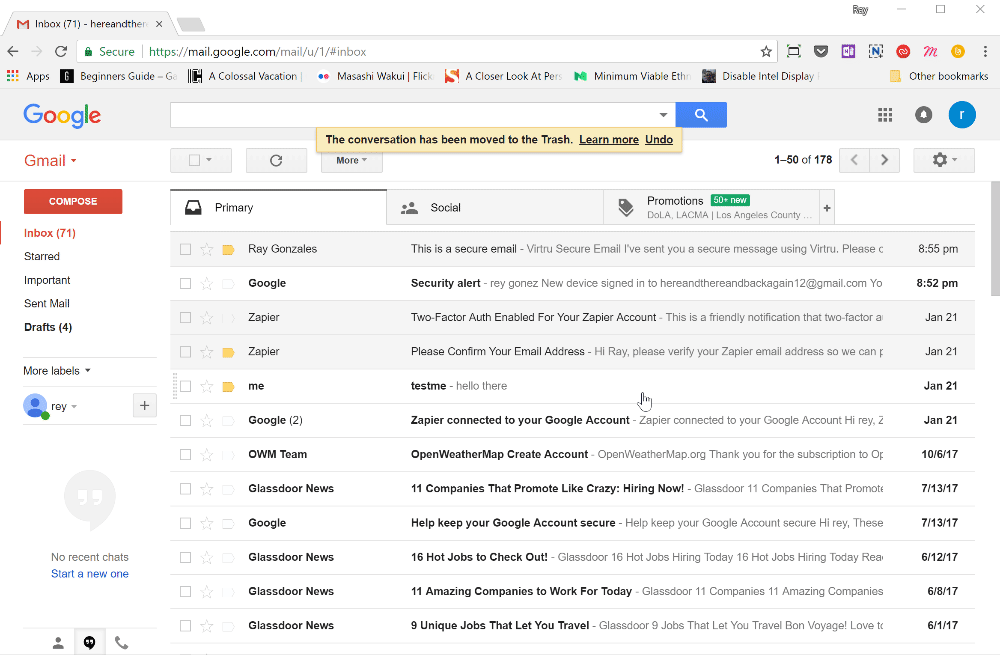Toggle importance marker on Please Confirm Your Email Address
1000x655 pixels.
click(x=228, y=352)
